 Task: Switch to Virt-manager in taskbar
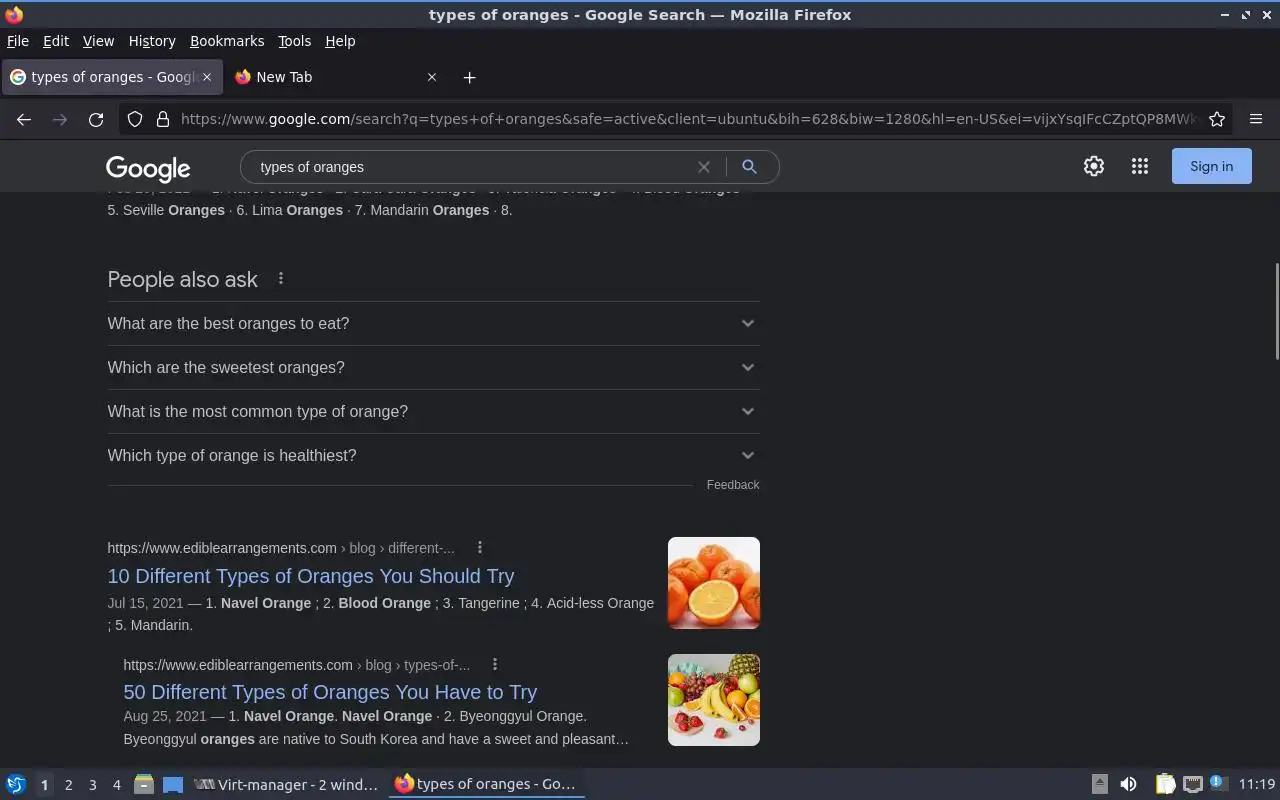coord(287,785)
